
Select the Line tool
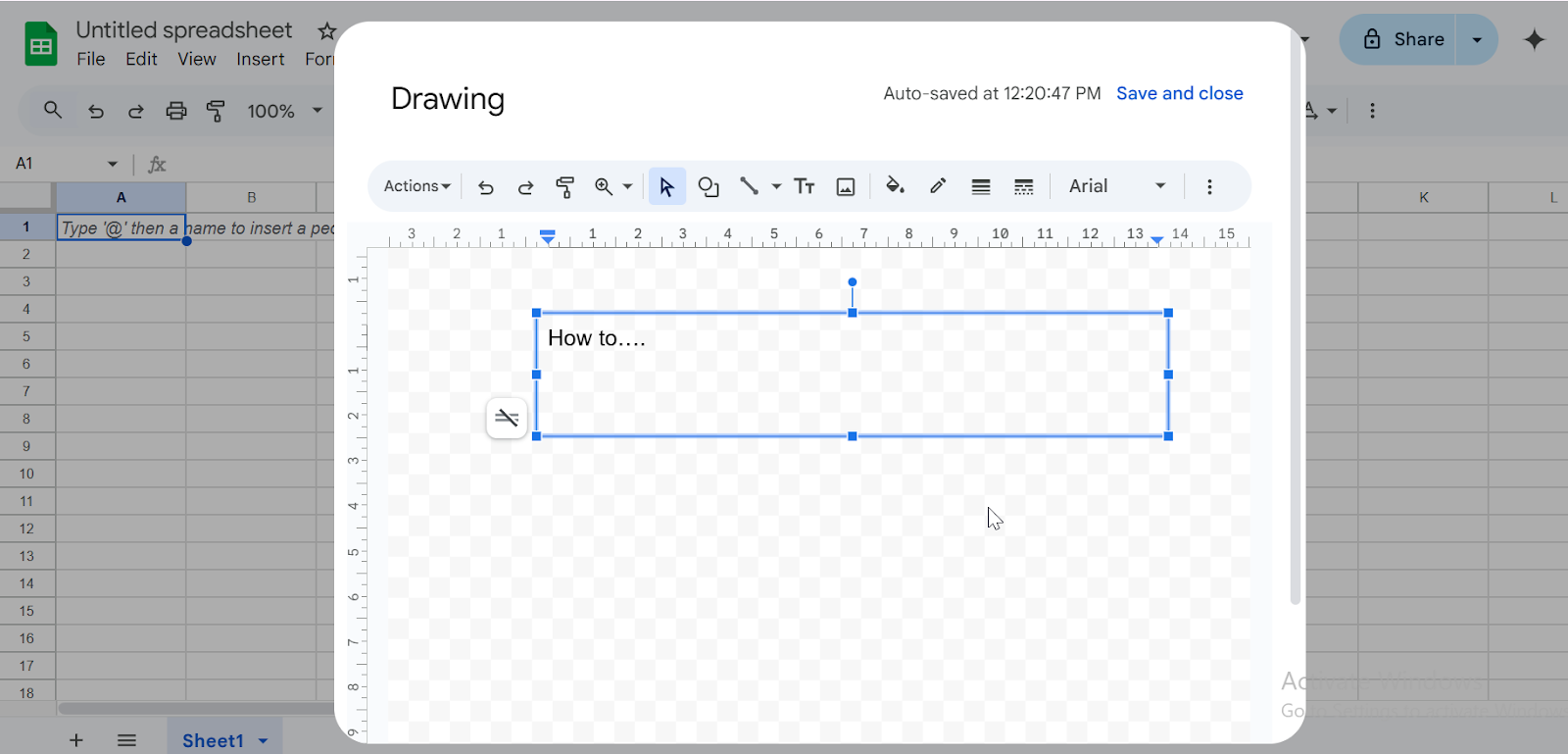pos(749,186)
